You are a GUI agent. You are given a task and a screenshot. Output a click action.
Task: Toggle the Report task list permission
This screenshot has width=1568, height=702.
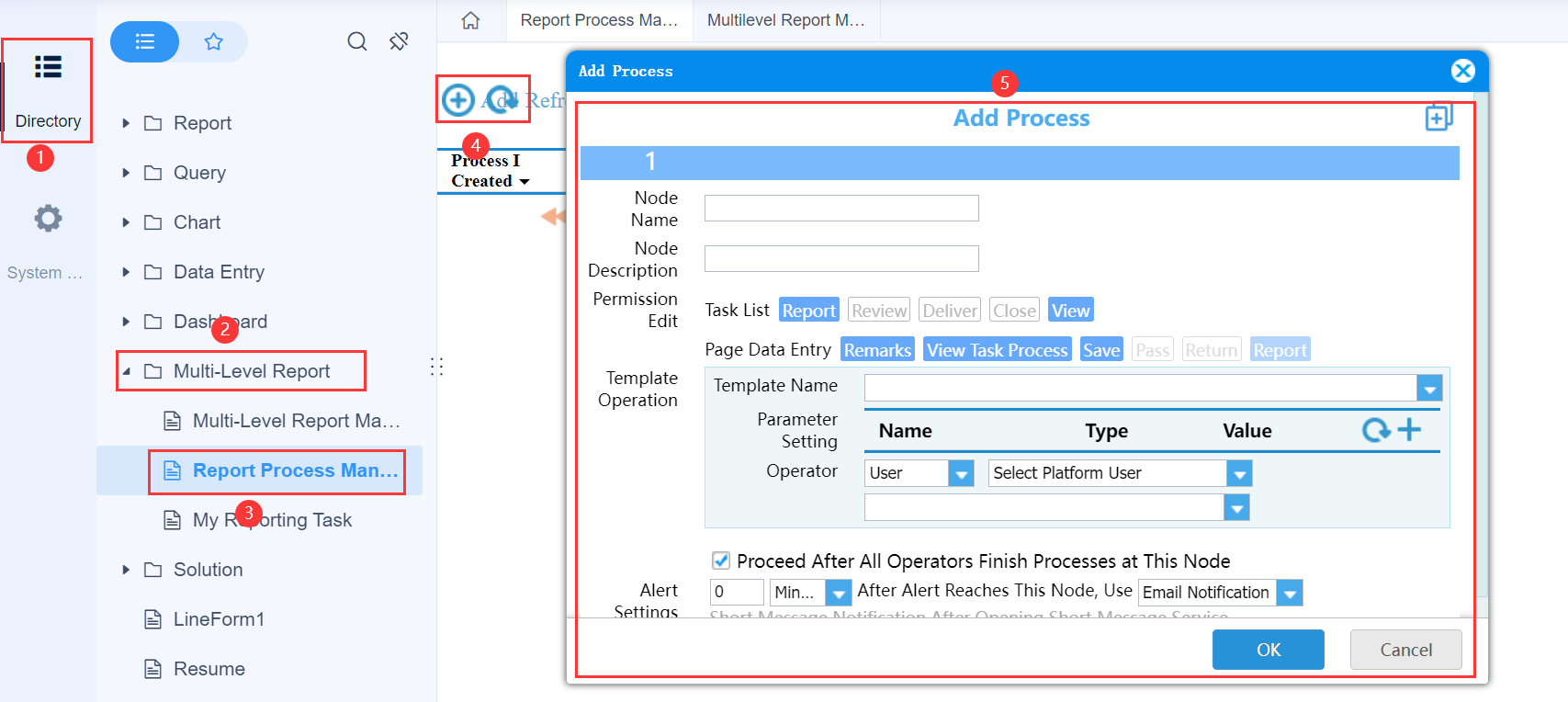(x=808, y=311)
